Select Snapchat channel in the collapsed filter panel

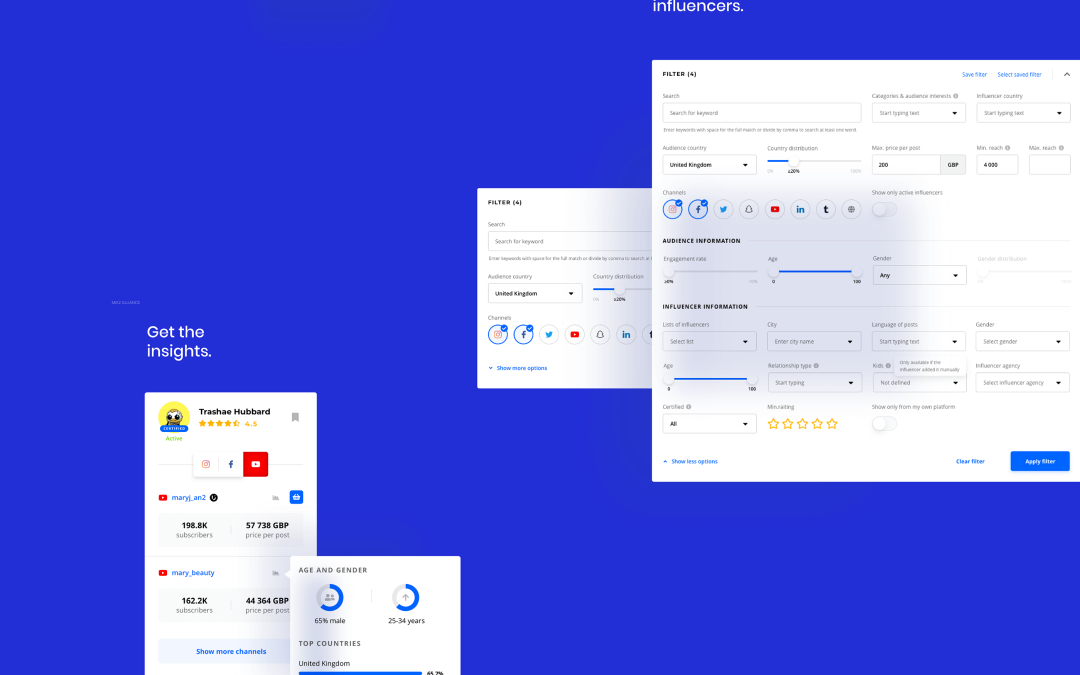[x=600, y=335]
